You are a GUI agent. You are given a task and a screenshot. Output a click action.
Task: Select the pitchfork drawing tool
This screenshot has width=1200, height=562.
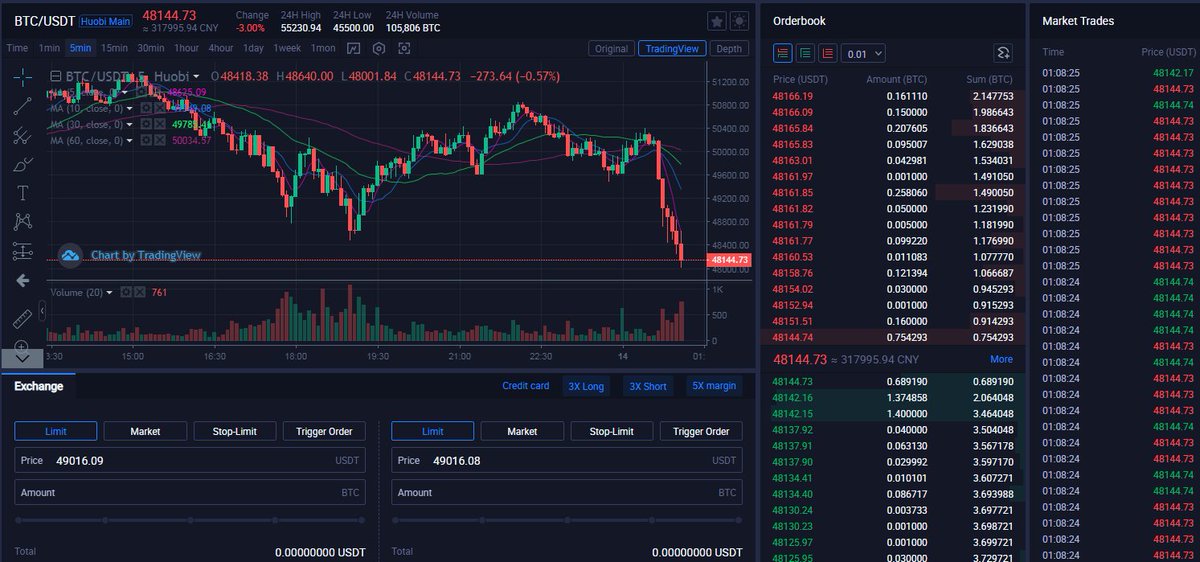point(22,136)
